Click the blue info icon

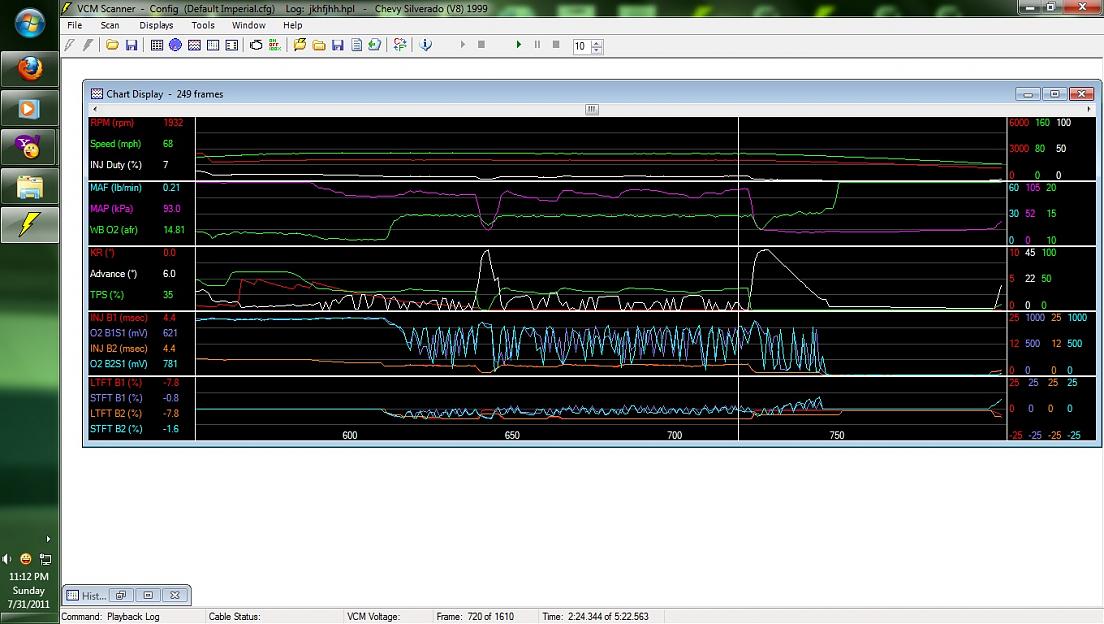tap(425, 45)
